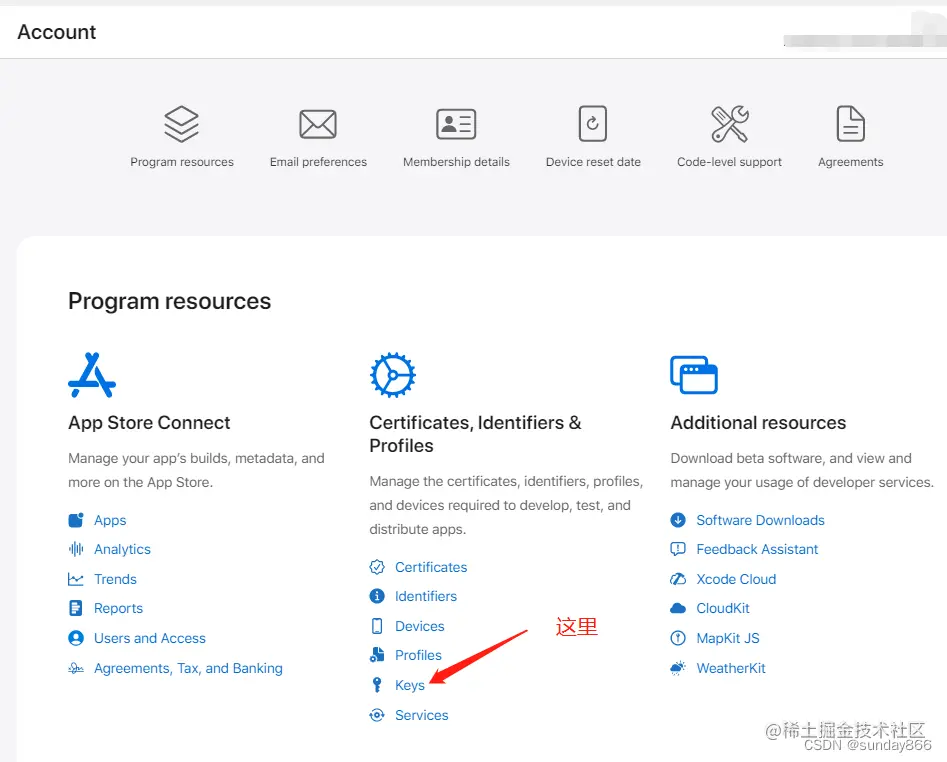This screenshot has height=762, width=947.
Task: Open the Software Downloads link
Action: tap(760, 520)
